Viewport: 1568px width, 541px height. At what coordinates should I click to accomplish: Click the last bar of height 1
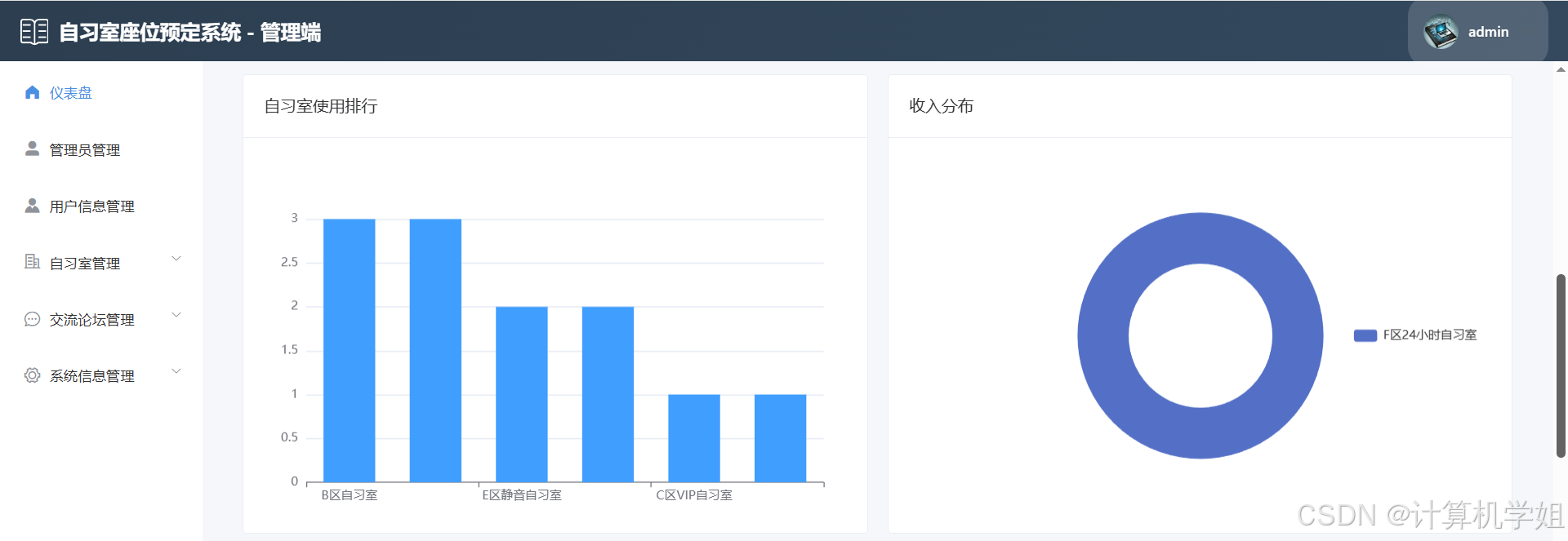[780, 438]
